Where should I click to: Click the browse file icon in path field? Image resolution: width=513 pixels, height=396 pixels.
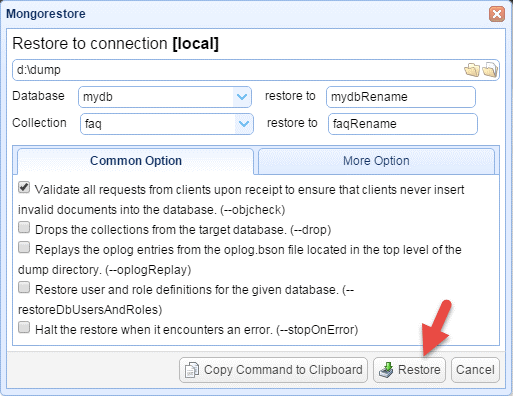click(490, 70)
